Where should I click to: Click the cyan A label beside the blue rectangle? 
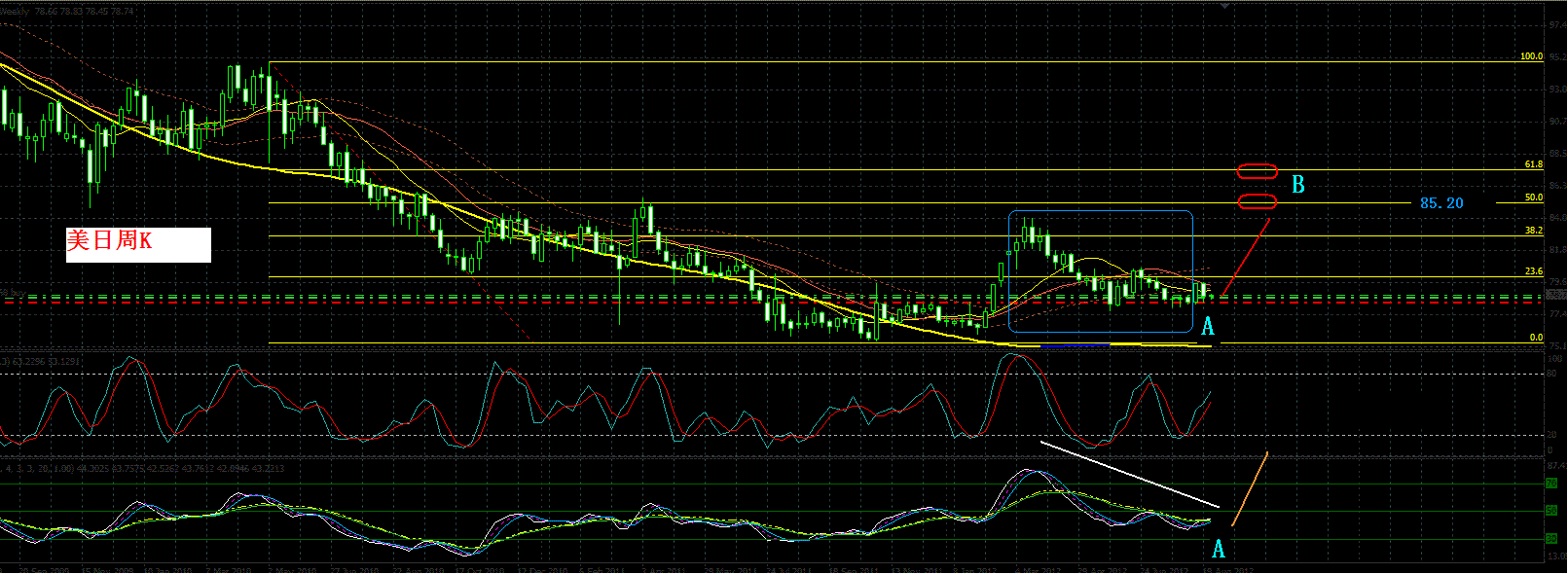[1208, 327]
